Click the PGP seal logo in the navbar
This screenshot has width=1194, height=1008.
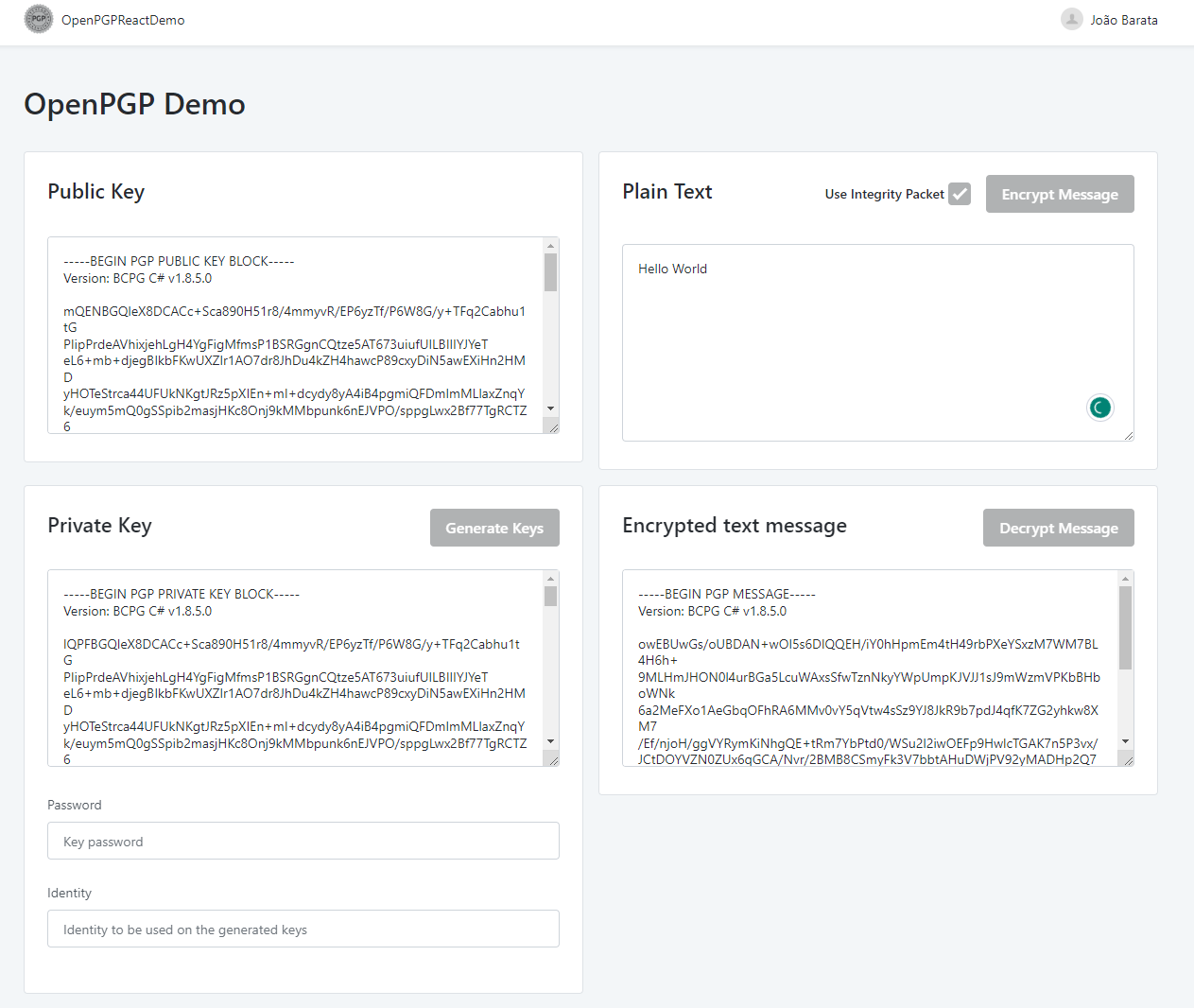pos(38,19)
